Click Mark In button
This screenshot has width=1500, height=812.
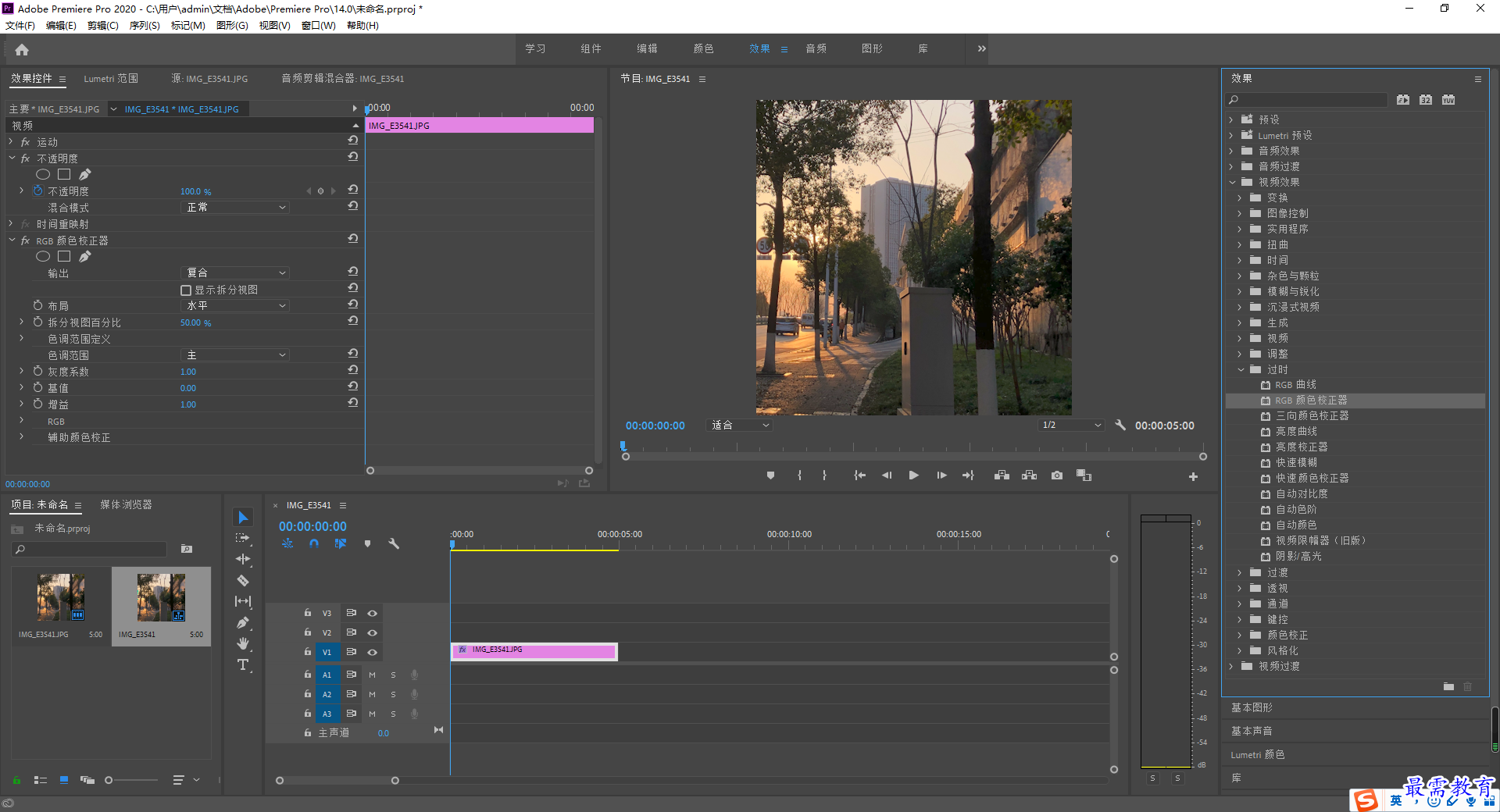[799, 475]
